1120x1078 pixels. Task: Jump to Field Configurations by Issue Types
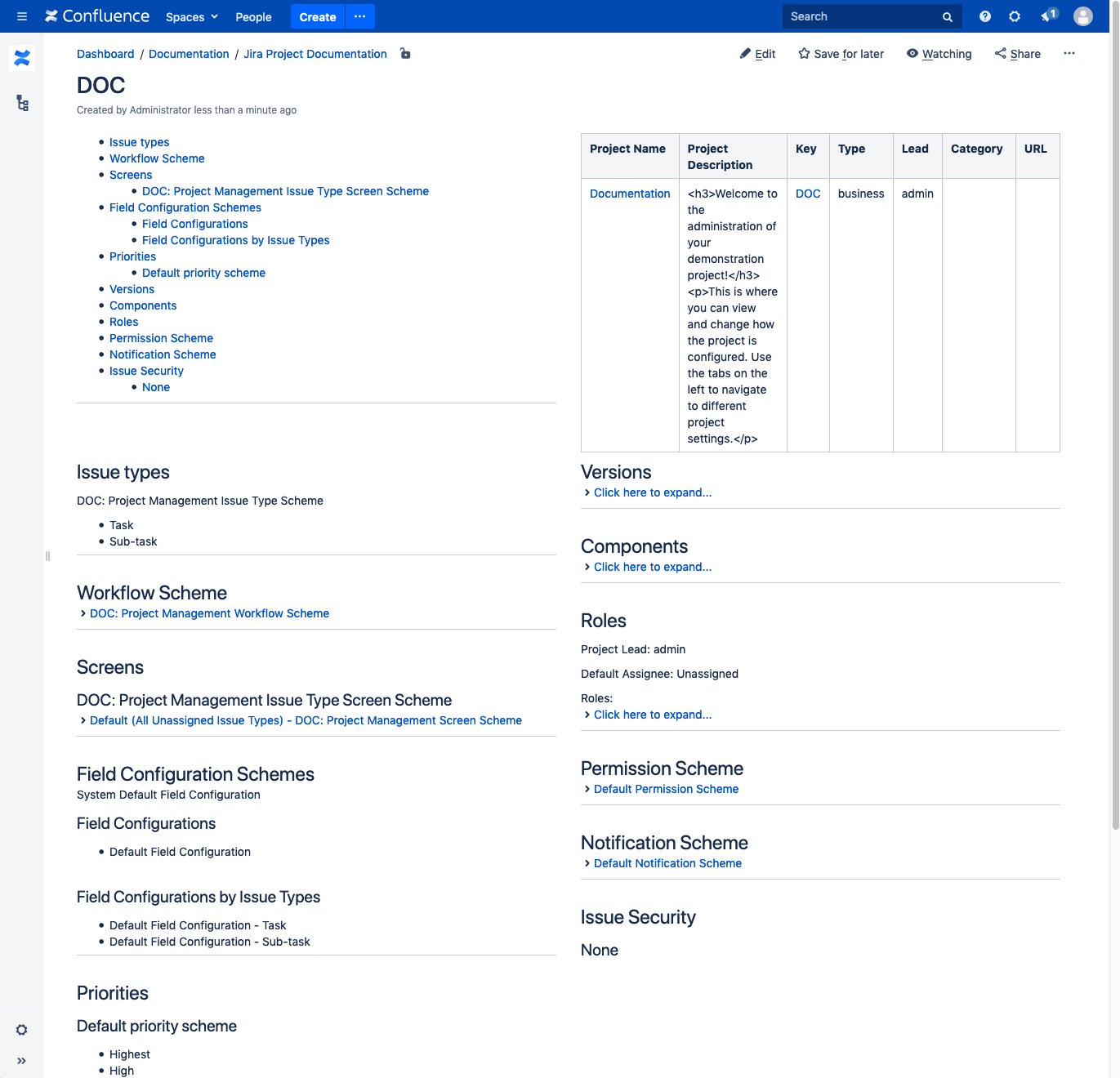pyautogui.click(x=236, y=240)
